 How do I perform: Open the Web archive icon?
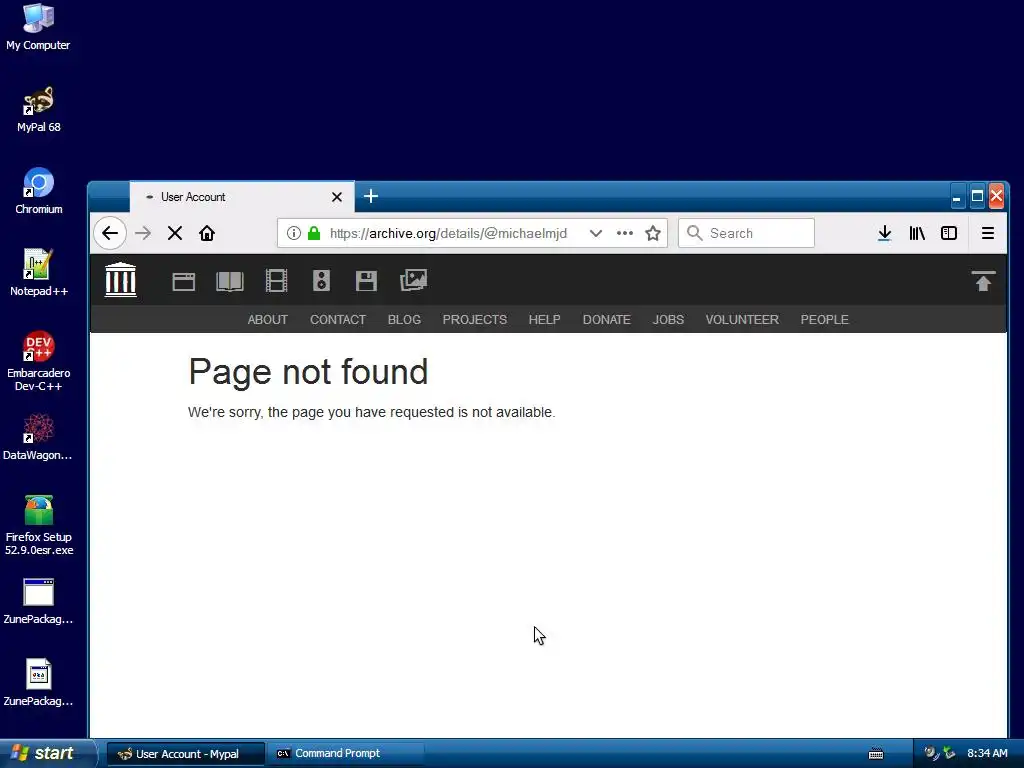[x=184, y=281]
